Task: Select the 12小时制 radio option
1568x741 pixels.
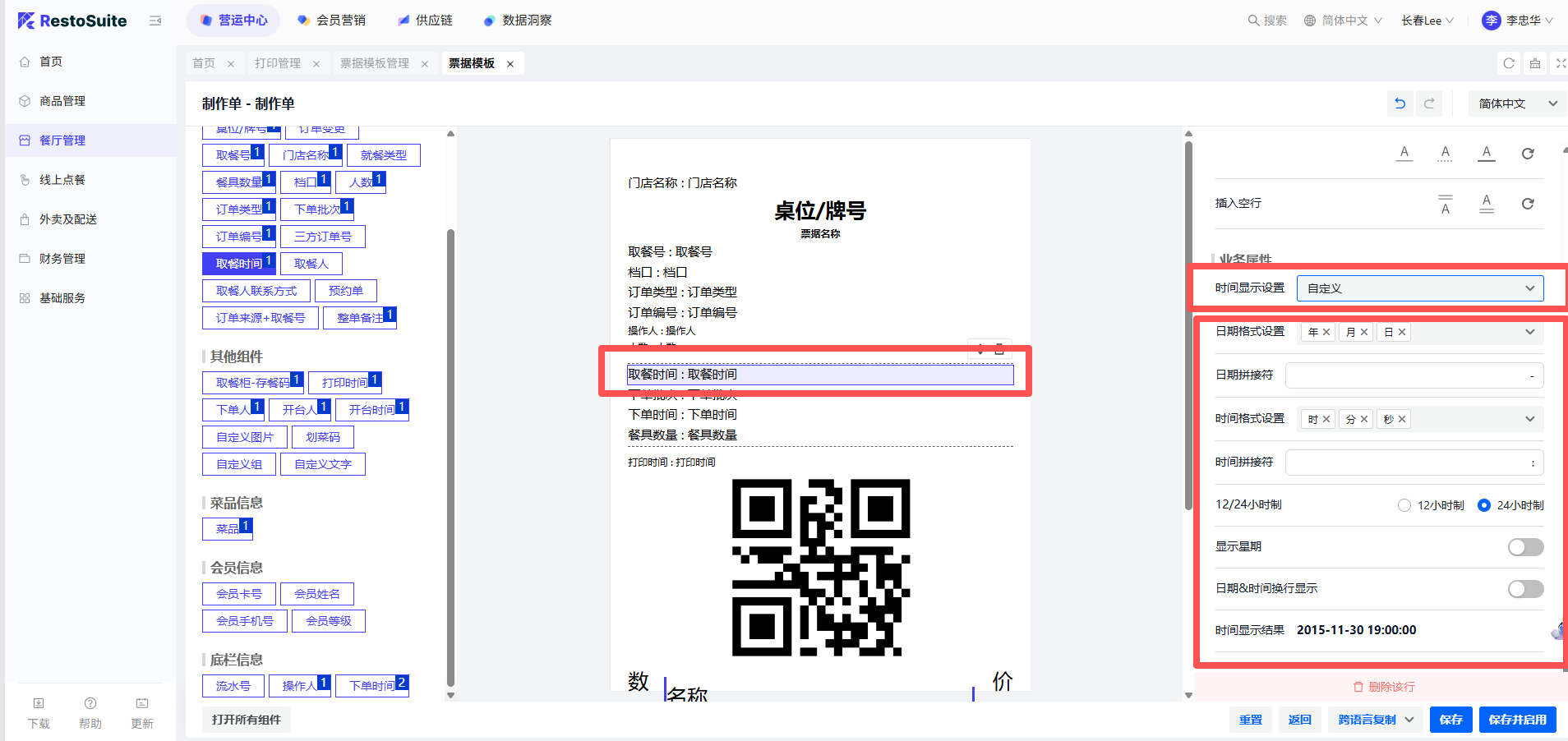Action: coord(1404,505)
